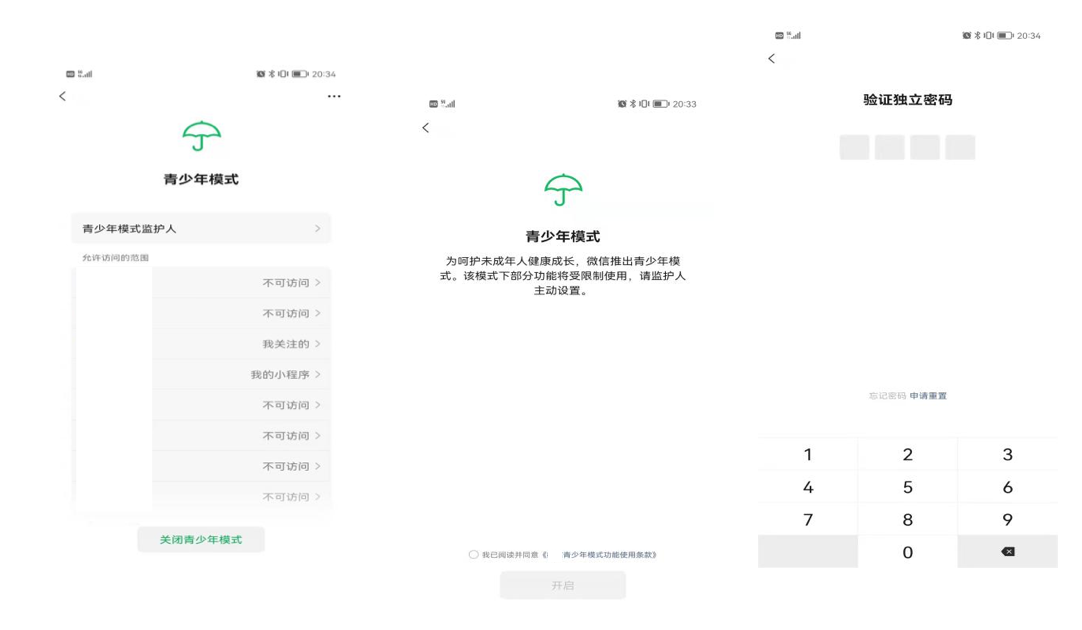Tap keypad digit 4
This screenshot has width=1082, height=630.
click(x=808, y=487)
